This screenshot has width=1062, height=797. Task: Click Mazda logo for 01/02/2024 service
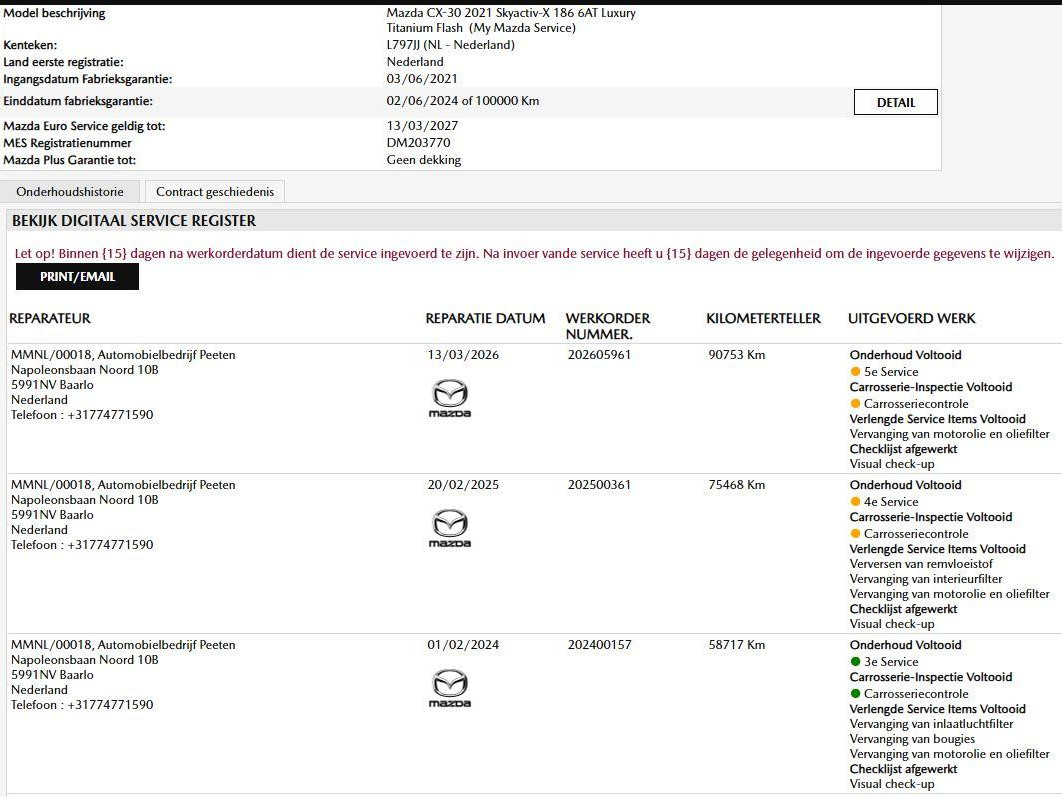pyautogui.click(x=450, y=688)
